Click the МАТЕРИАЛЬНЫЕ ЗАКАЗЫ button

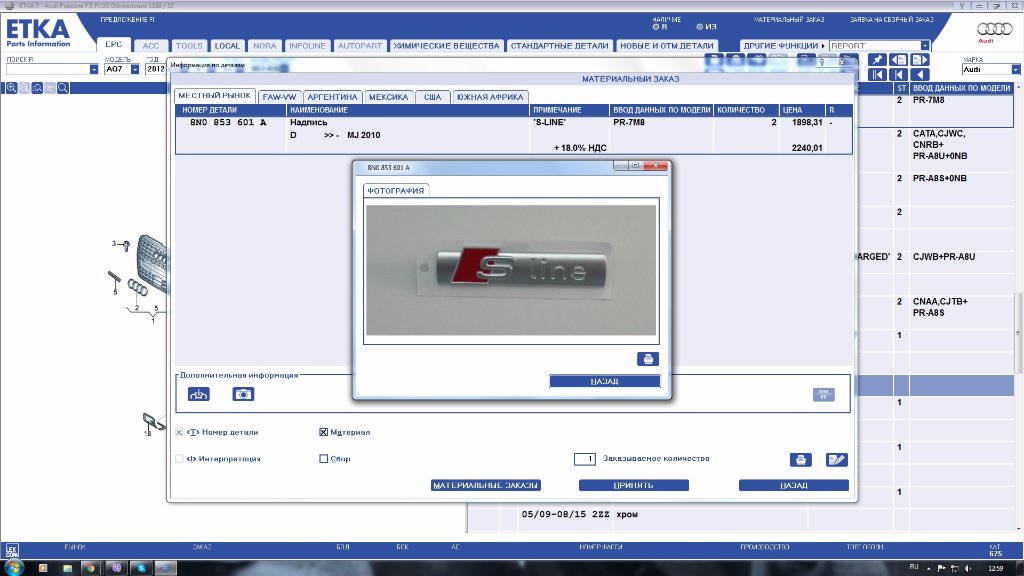point(485,485)
